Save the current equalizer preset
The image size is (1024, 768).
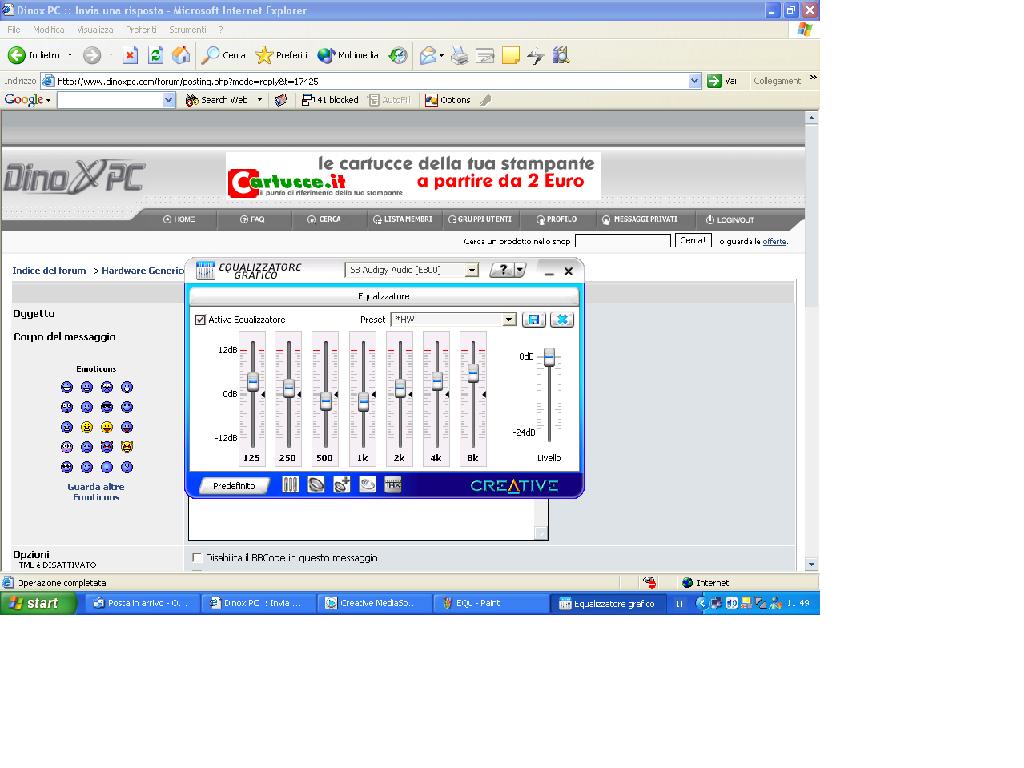click(x=533, y=319)
